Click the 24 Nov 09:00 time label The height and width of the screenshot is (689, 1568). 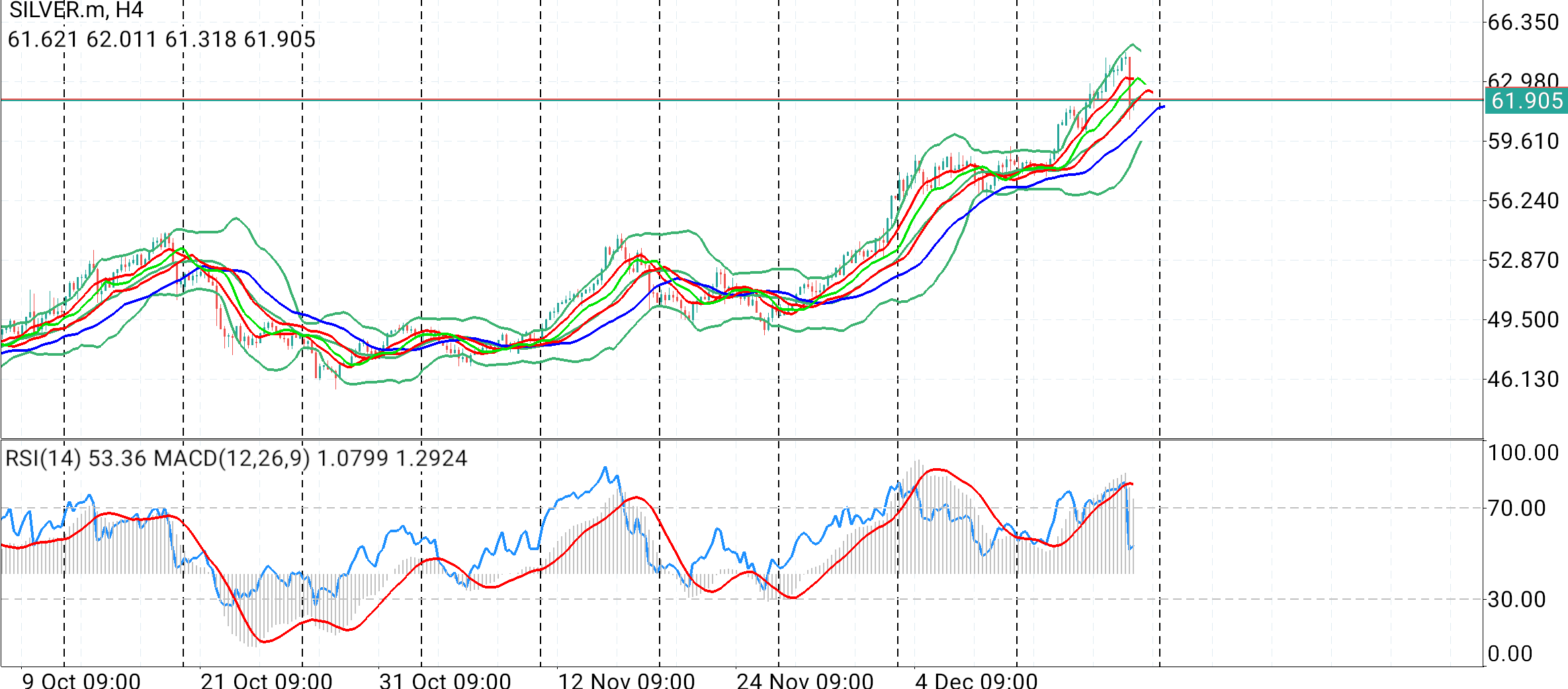point(805,680)
